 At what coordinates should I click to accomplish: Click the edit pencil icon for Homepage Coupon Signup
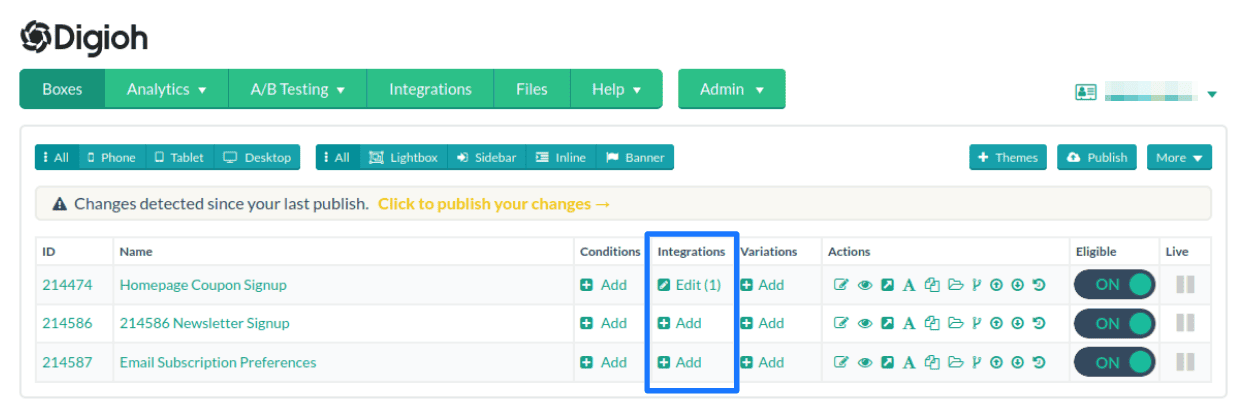pos(841,285)
